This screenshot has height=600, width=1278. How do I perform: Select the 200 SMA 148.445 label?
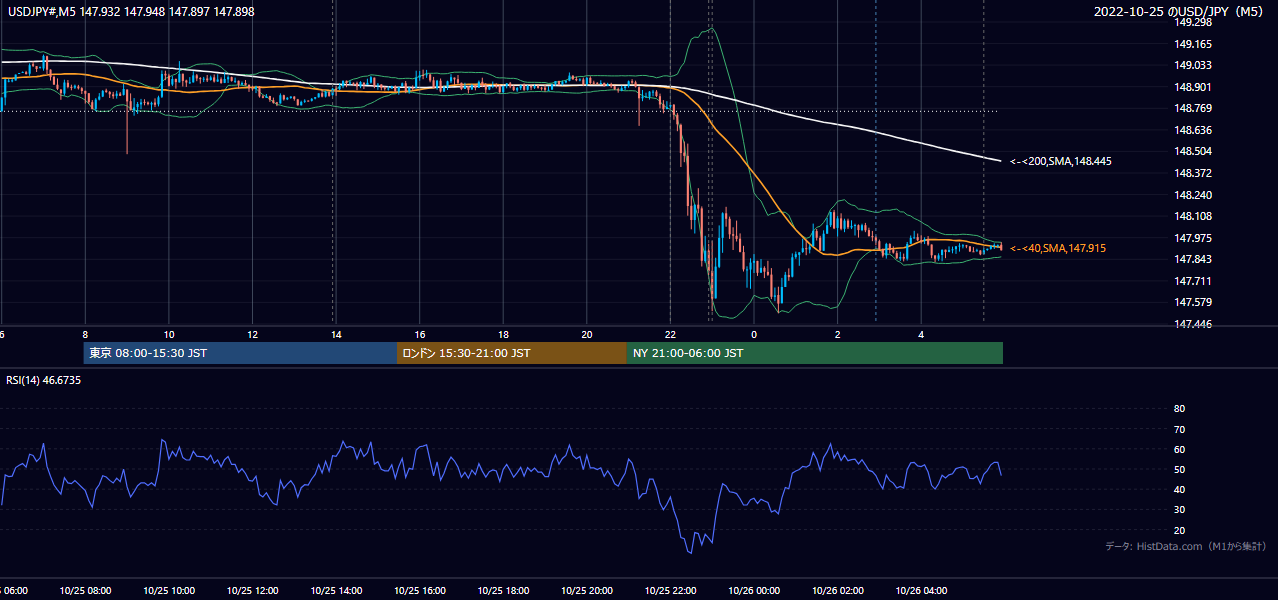1061,161
